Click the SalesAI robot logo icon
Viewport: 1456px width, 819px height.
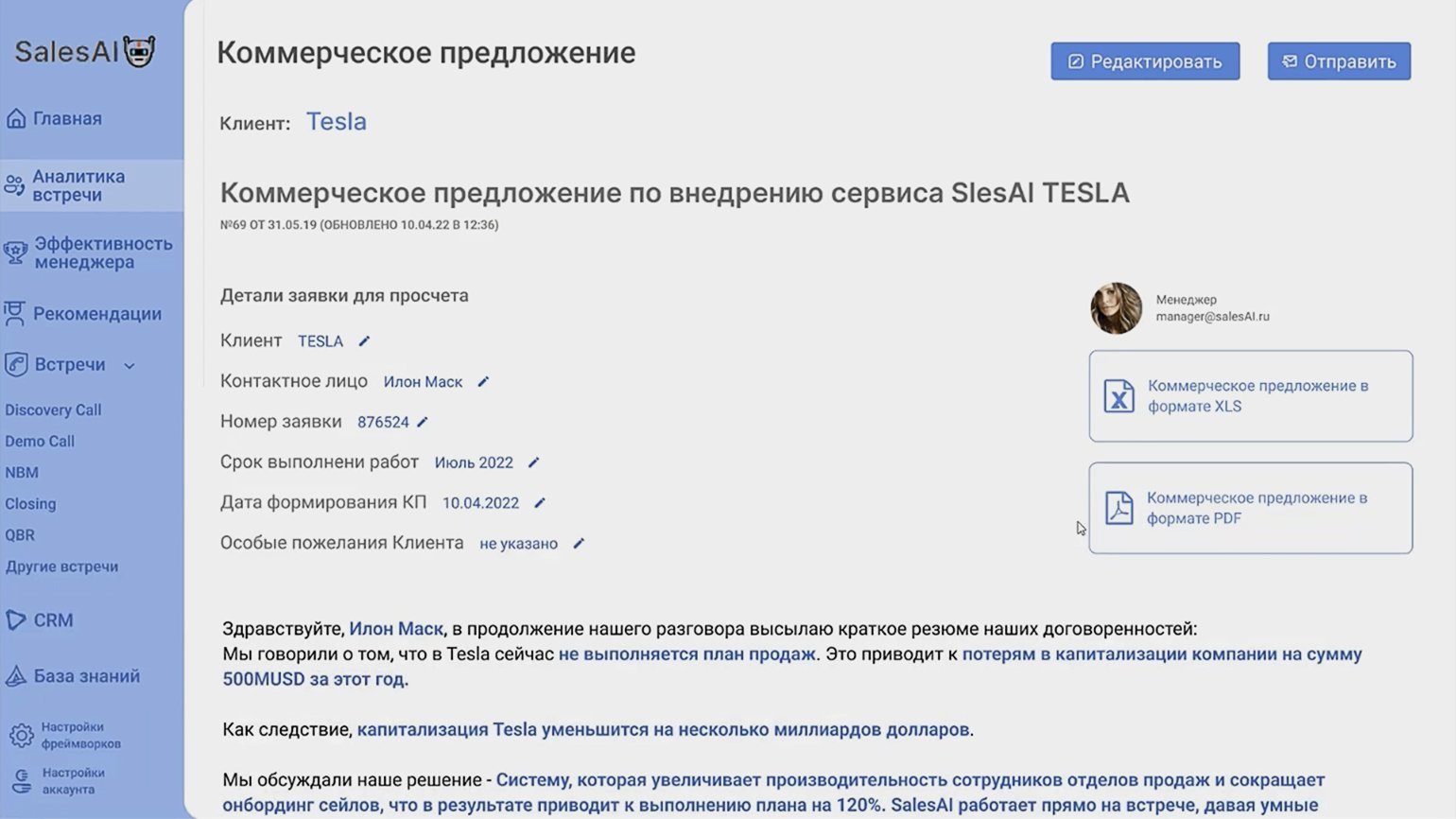139,52
